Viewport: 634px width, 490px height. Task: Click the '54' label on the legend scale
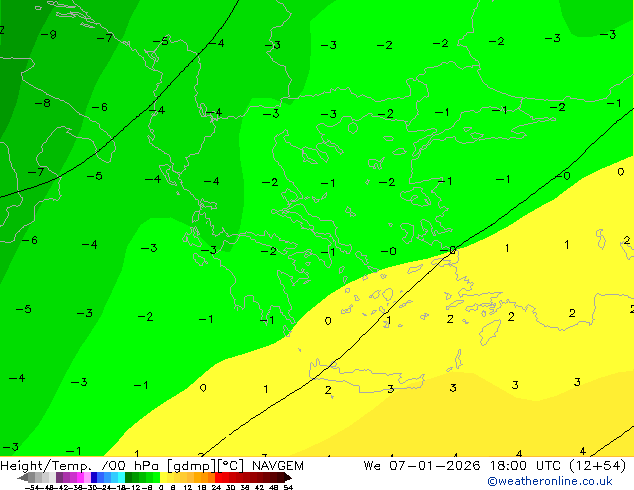[287, 488]
